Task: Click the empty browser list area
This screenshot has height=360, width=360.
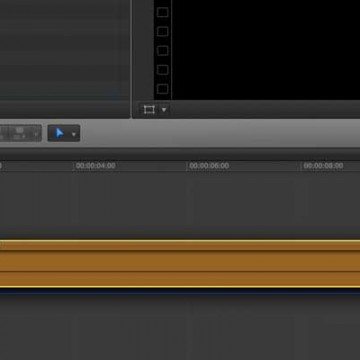Action: point(65,50)
